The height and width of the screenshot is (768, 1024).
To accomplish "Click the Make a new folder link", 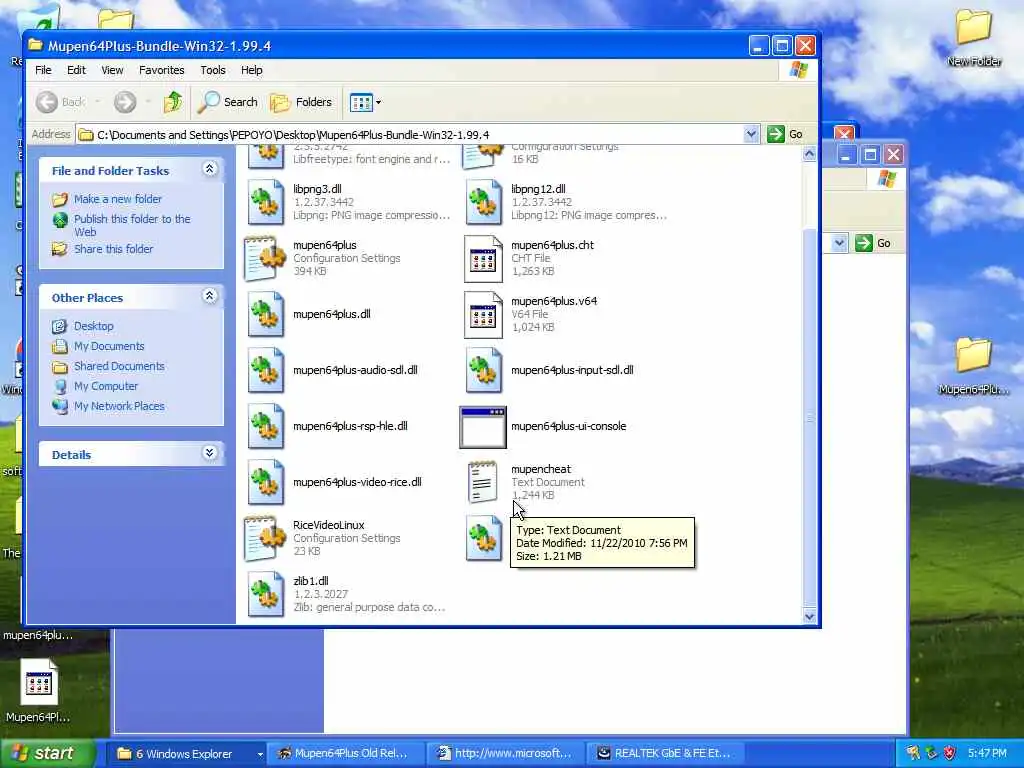I will click(118, 199).
